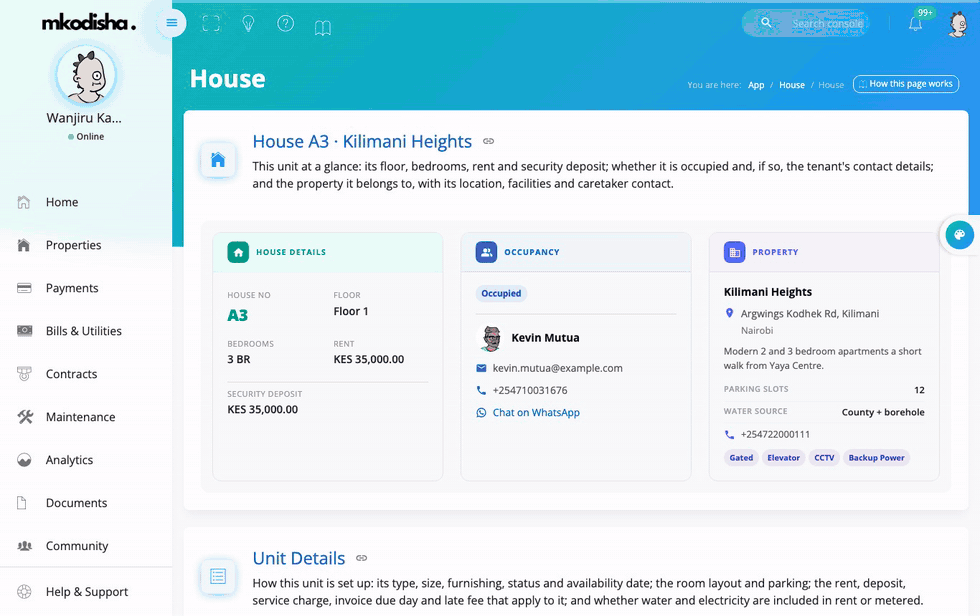980x616 pixels.
Task: Open the user avatar menu in top bar
Action: coord(958,24)
